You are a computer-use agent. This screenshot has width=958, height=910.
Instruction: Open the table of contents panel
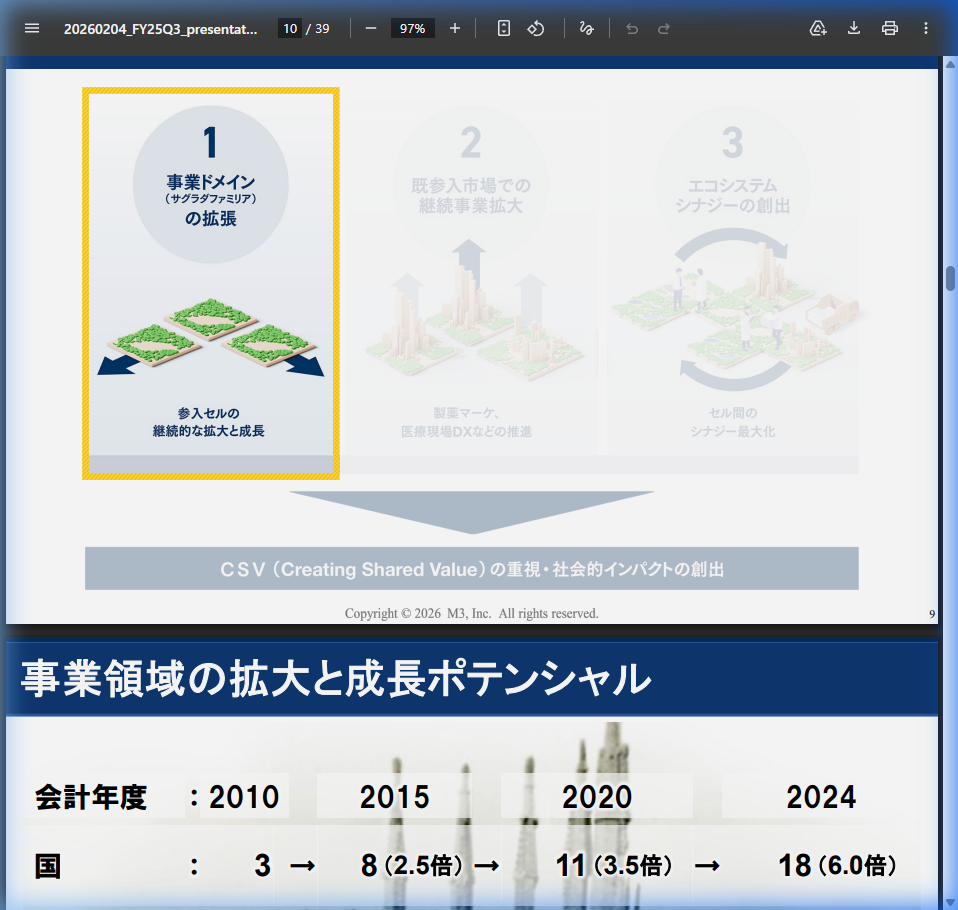coord(31,28)
